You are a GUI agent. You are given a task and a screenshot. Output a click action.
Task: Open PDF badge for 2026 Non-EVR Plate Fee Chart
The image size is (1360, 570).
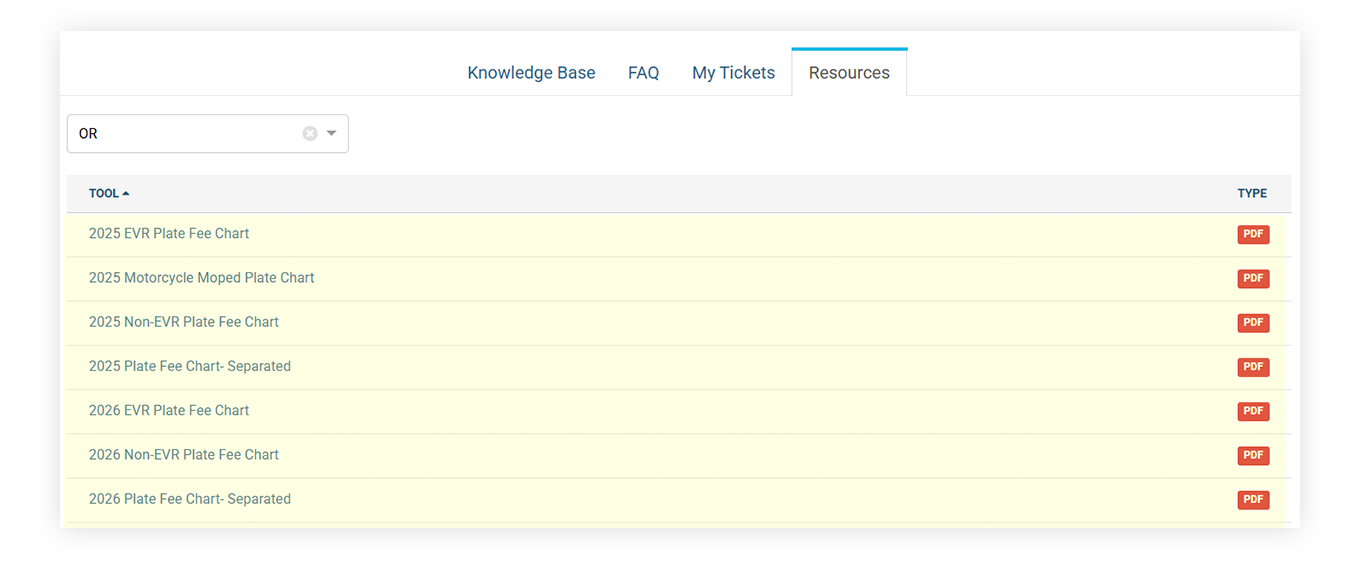click(1253, 455)
